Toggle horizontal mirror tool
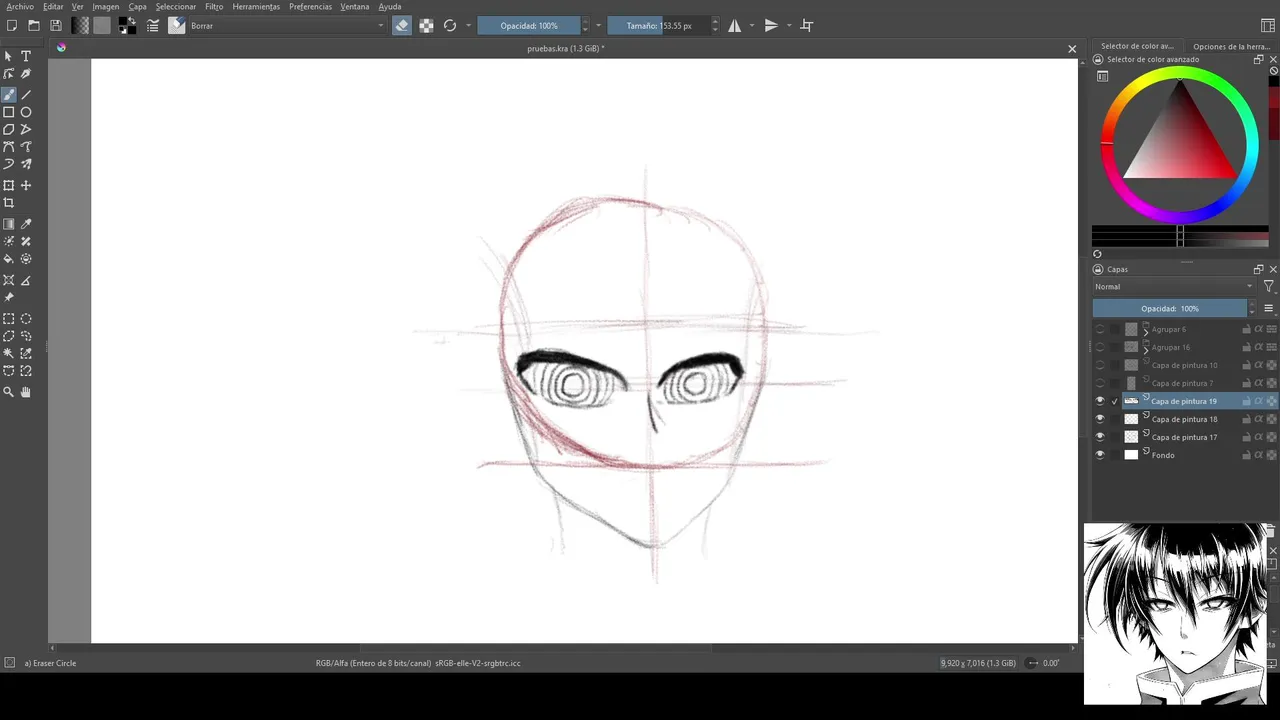The image size is (1280, 720). pos(735,25)
